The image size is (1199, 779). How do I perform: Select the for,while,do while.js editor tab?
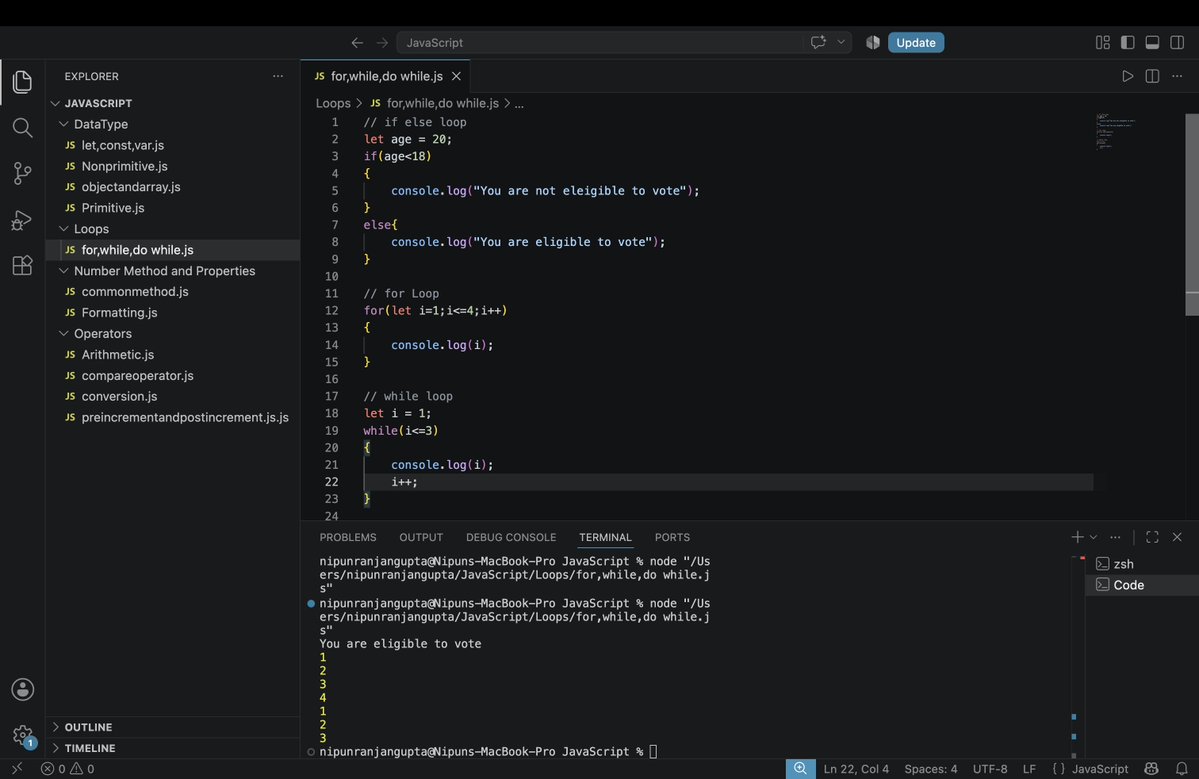pos(386,76)
